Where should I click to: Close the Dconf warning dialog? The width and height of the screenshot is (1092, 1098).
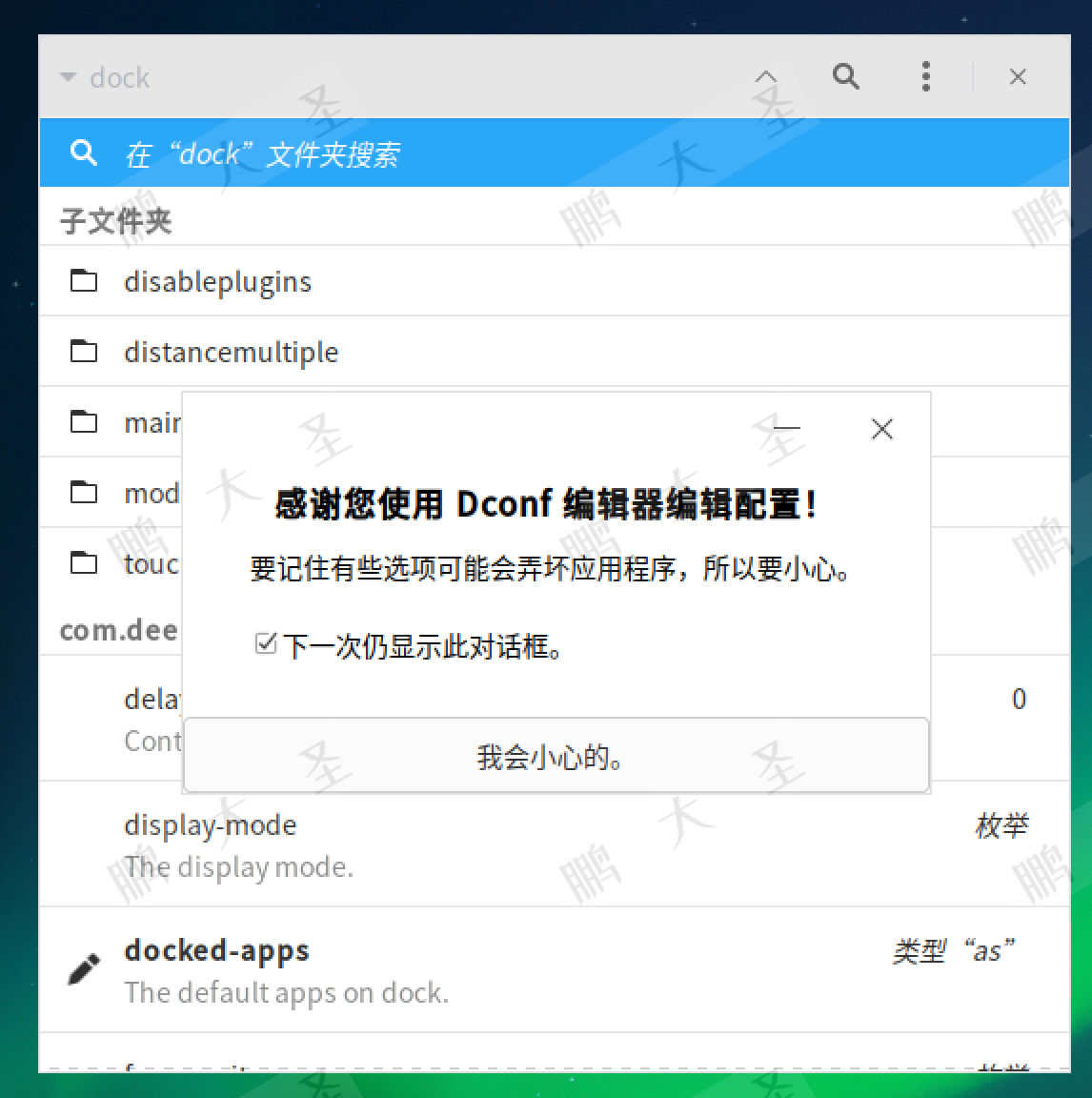882,429
